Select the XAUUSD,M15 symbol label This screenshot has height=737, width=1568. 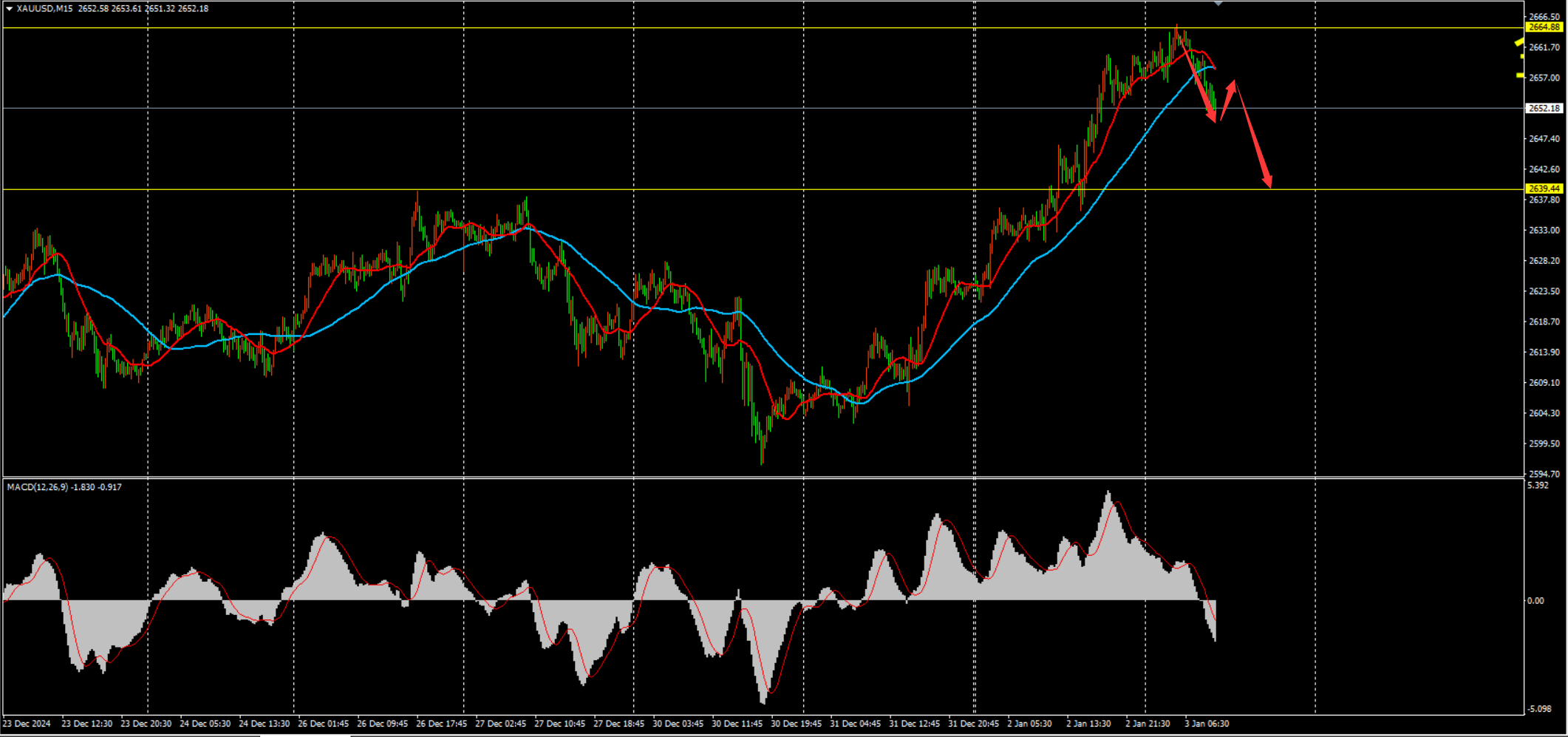tap(44, 9)
